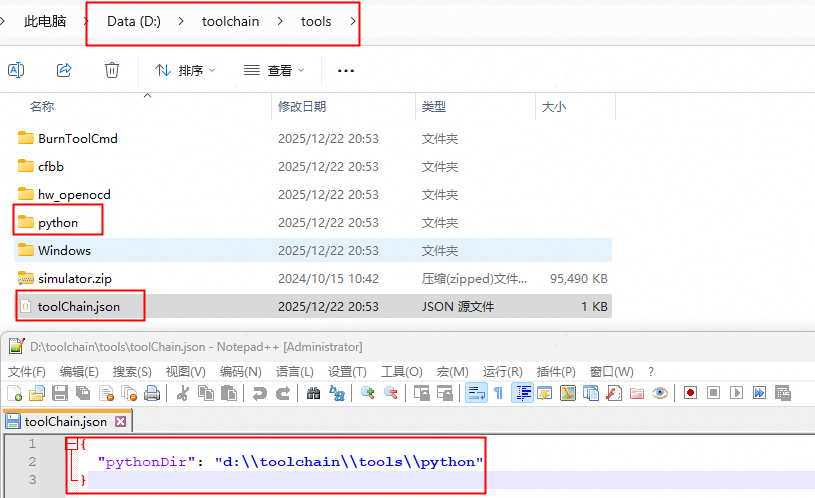Open the 插件(P) plugins menu

pos(555,371)
